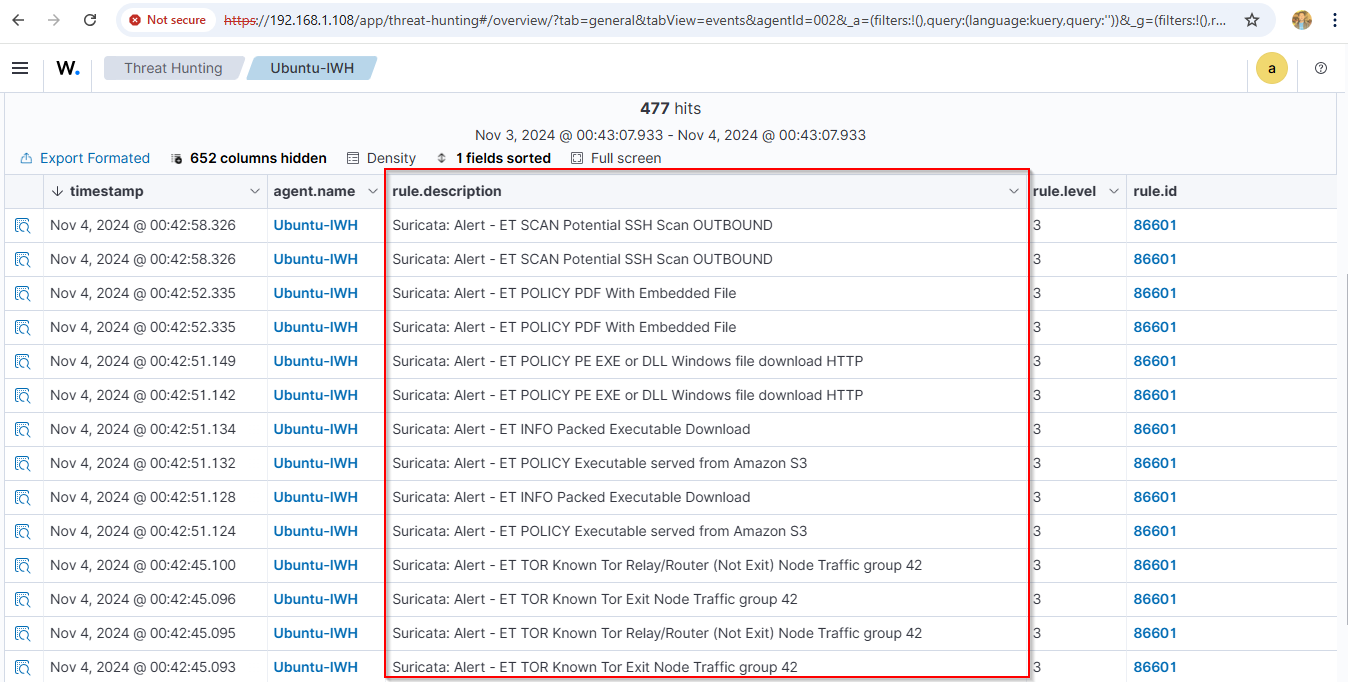Click the browser profile avatar icon
Screen dimensions: 1348x682
[x=1301, y=19]
